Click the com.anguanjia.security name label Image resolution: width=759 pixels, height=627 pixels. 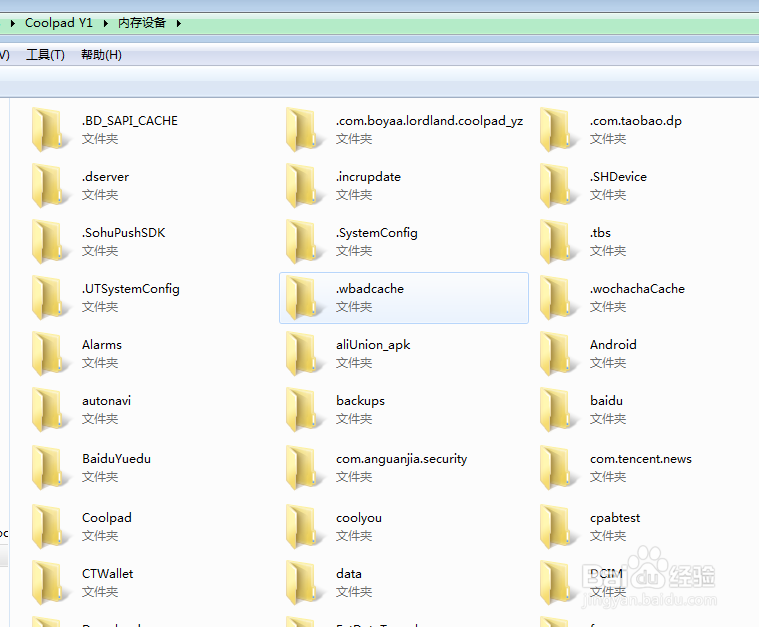(402, 459)
